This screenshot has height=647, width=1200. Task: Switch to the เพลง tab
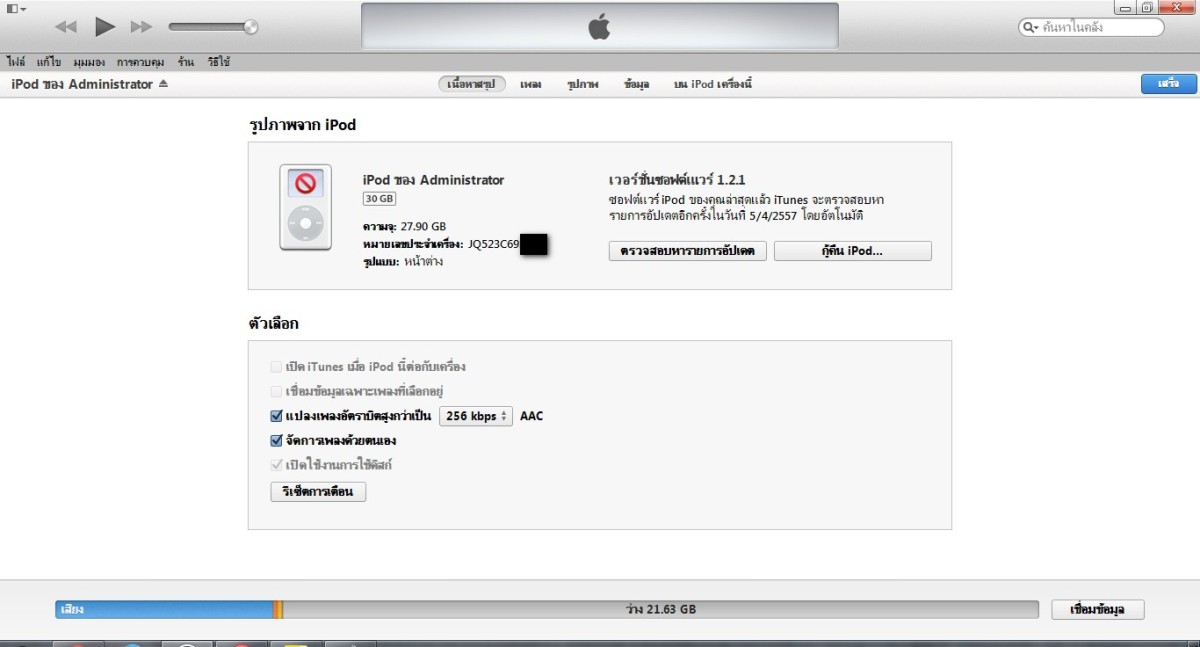pyautogui.click(x=531, y=85)
